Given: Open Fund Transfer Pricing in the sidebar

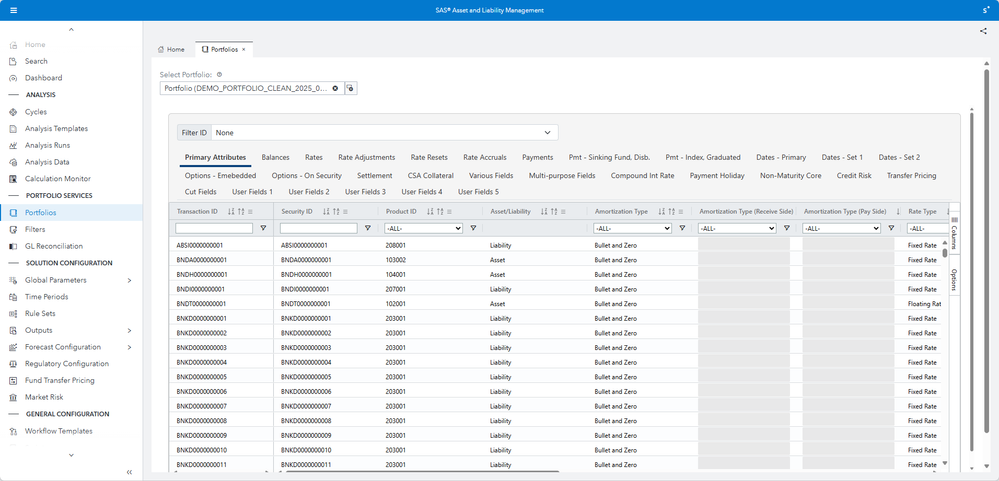Looking at the screenshot, I should [x=59, y=380].
